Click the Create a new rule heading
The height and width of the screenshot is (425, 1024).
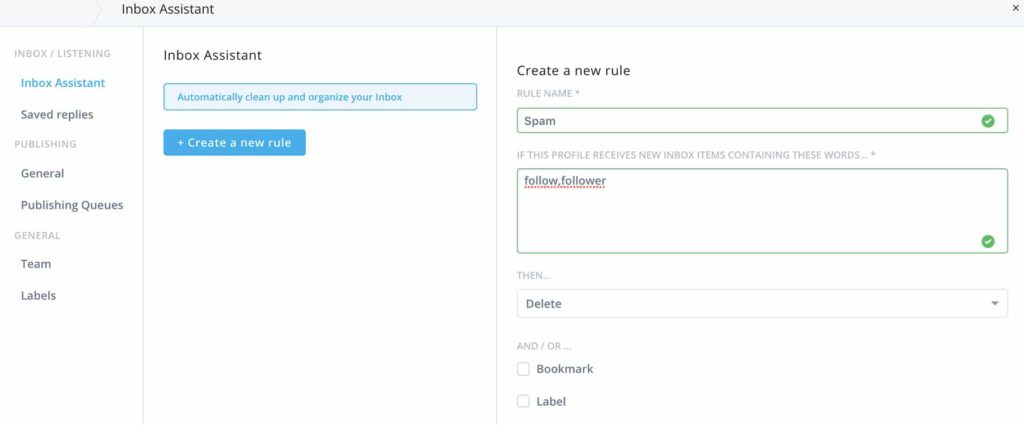573,71
